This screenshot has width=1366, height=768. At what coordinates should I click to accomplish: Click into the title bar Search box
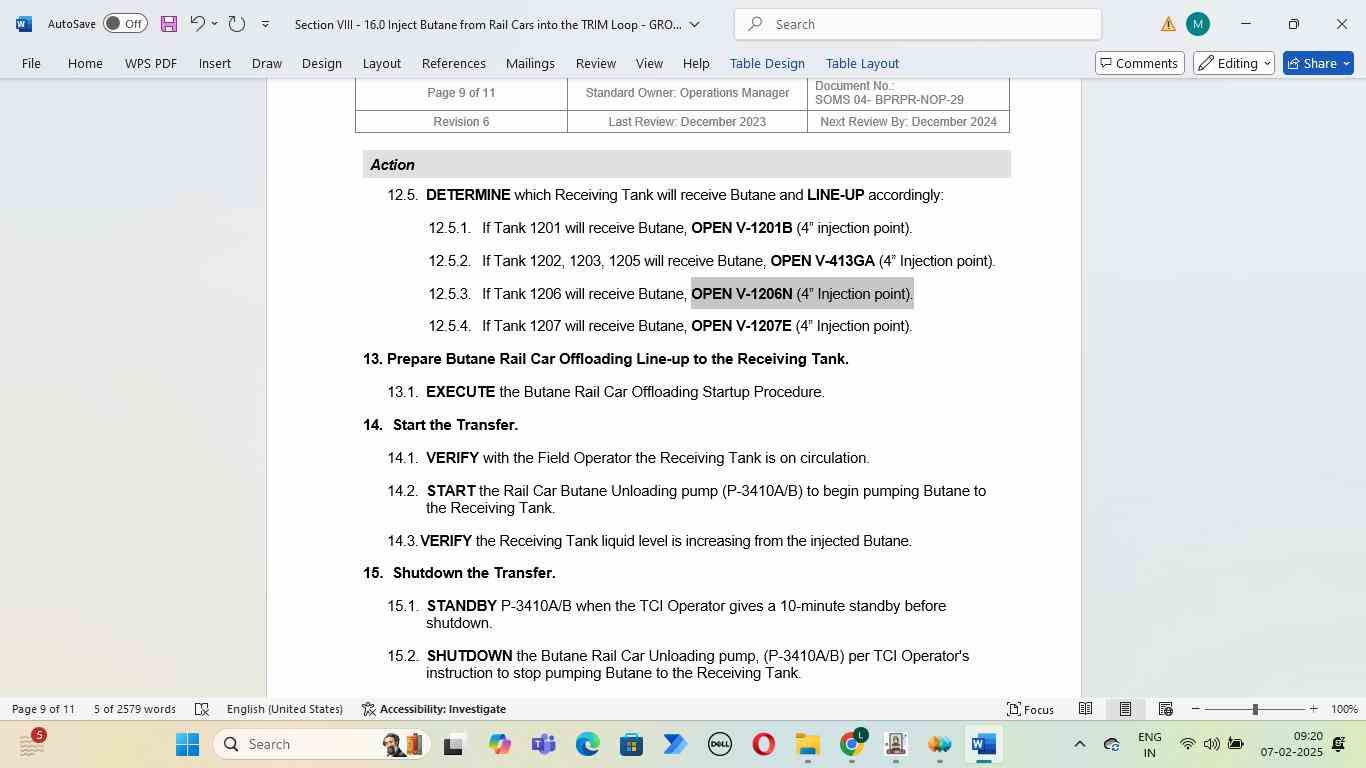click(x=918, y=24)
